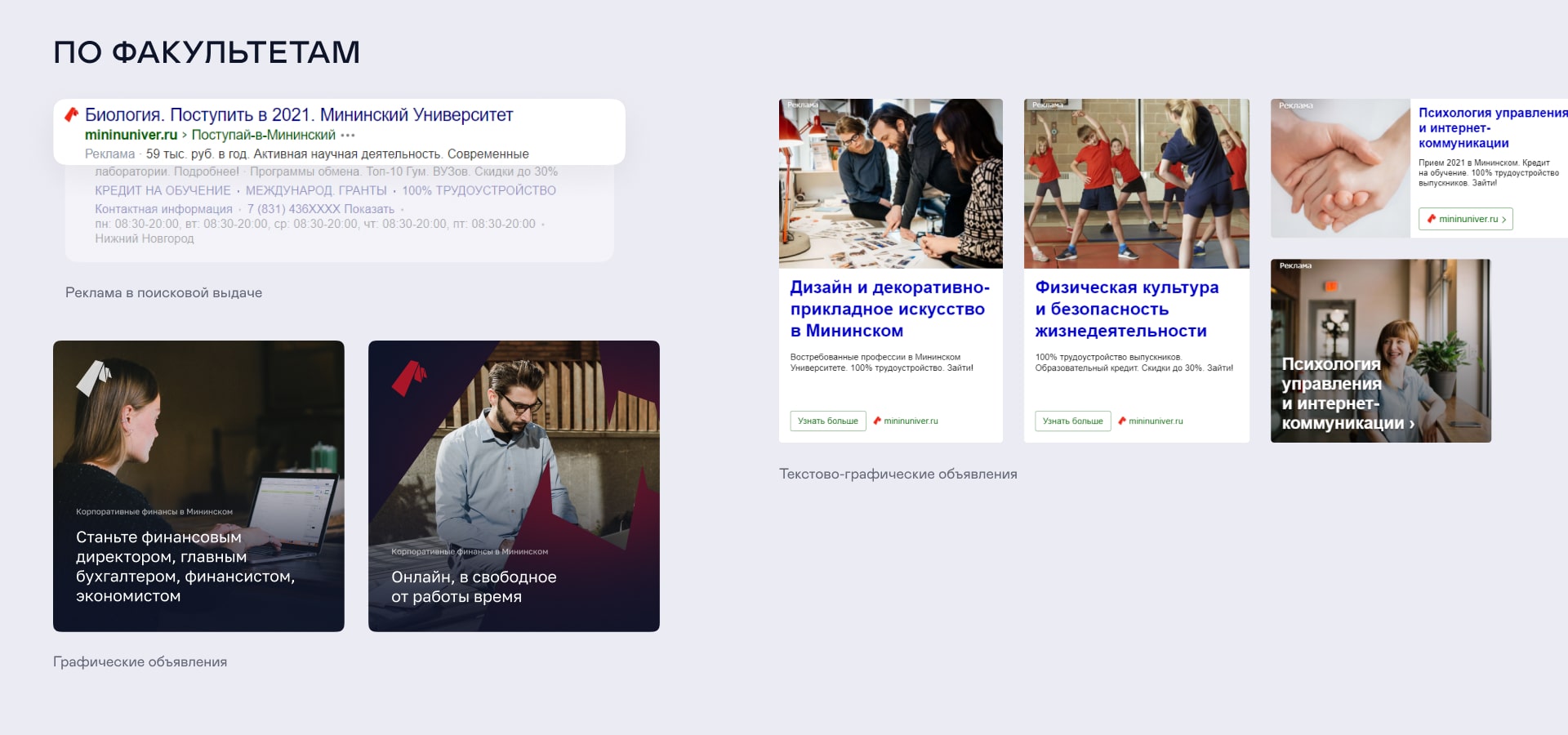Screen dimensions: 1568x735
Task: Click the design team photo in Дизайн ad
Action: click(x=890, y=183)
